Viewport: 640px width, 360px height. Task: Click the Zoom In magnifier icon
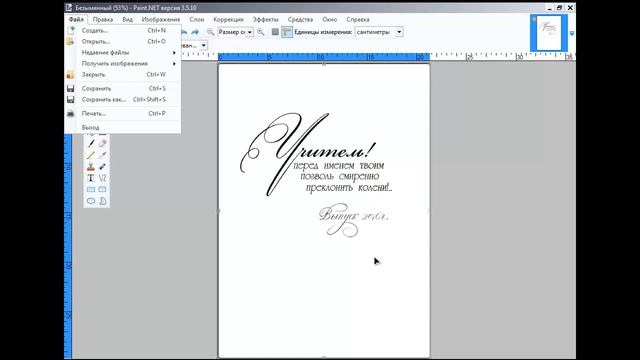(x=261, y=32)
